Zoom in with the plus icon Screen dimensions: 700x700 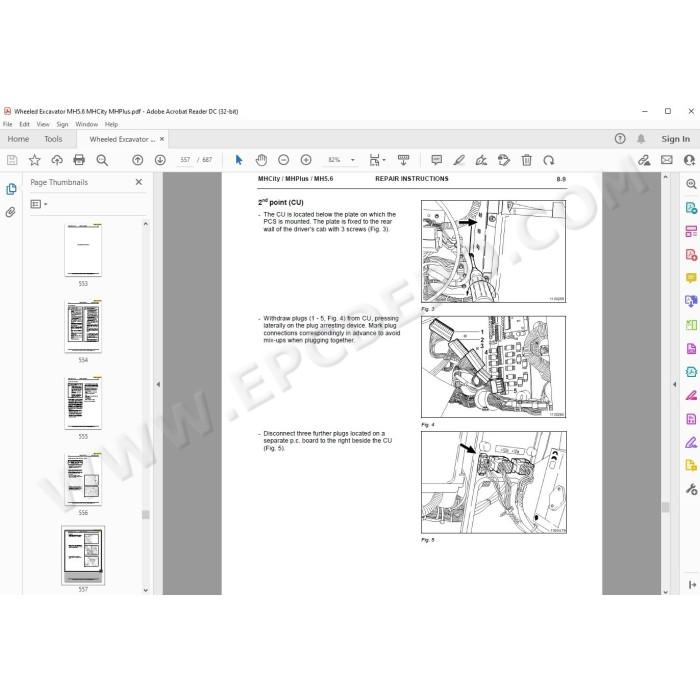tap(306, 160)
